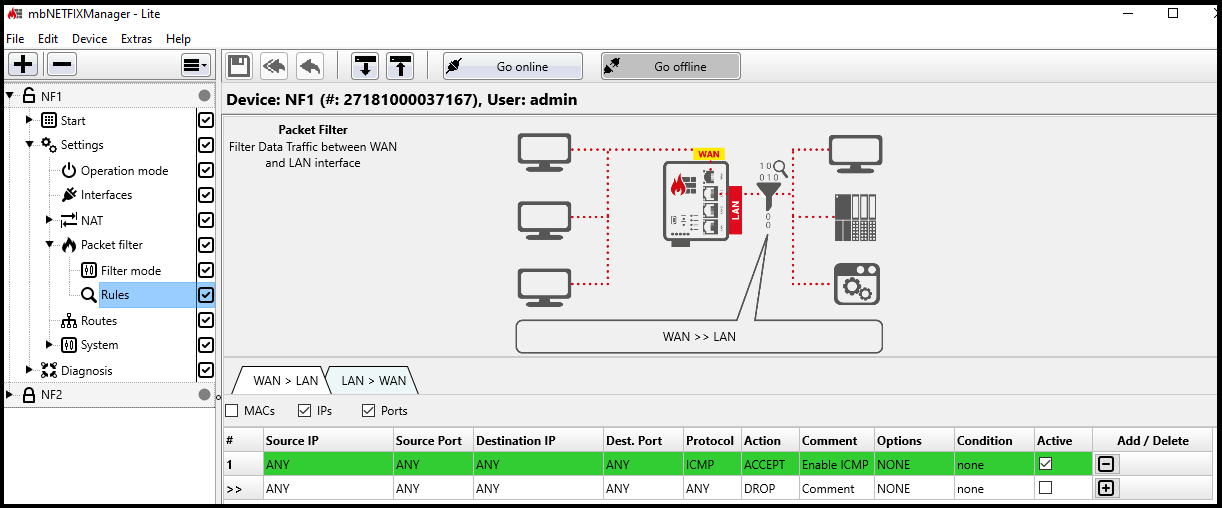Screen dimensions: 1222x508
Task: Open the Help menu
Action: click(x=178, y=39)
